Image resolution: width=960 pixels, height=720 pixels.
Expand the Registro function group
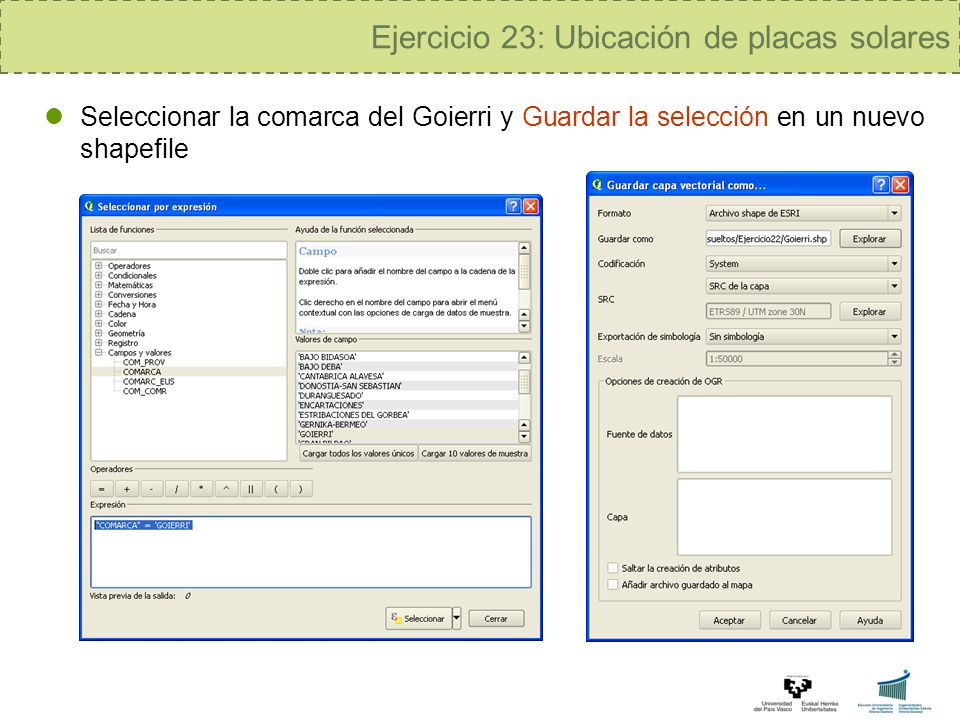click(x=99, y=343)
